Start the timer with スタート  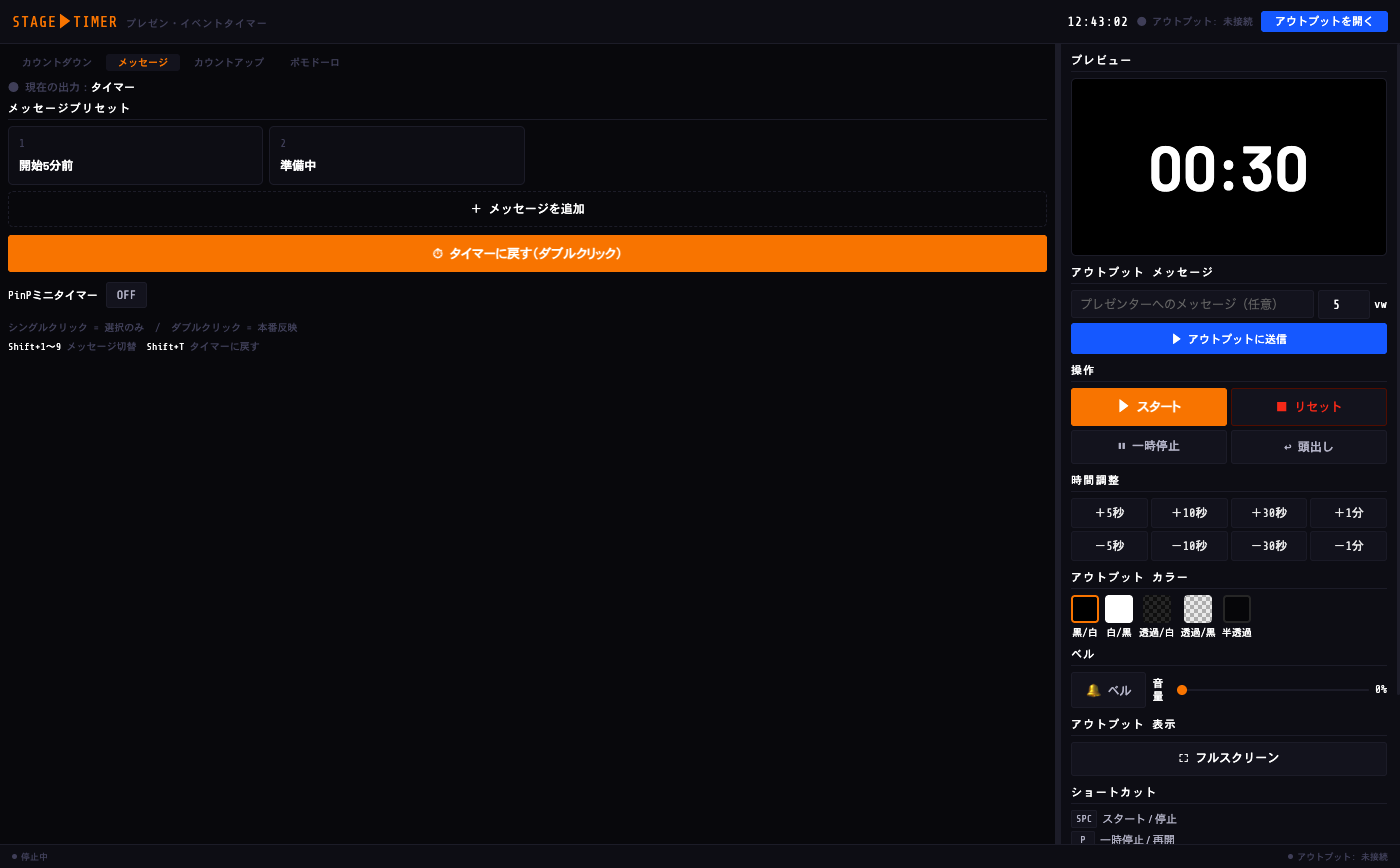1149,407
